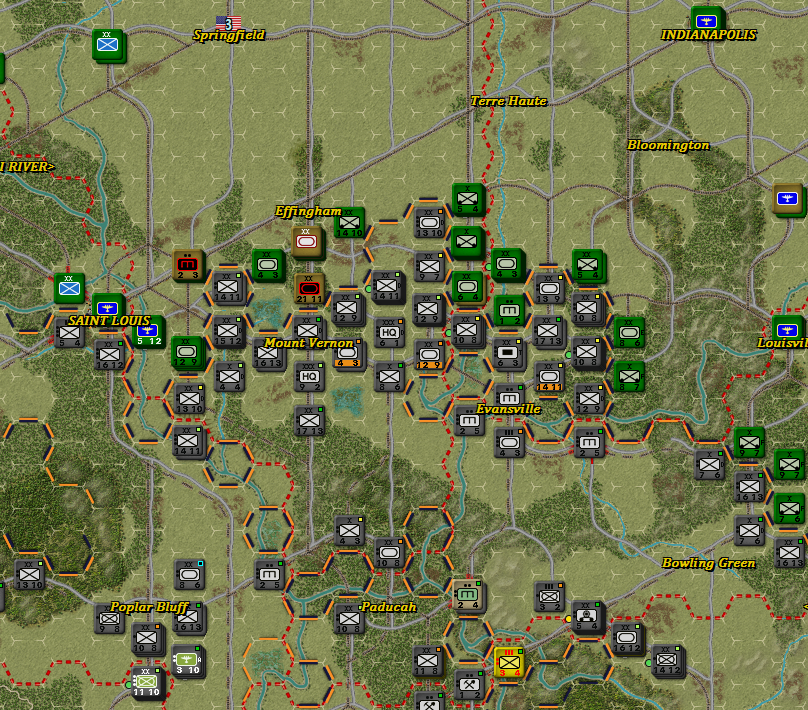Viewport: 808px width, 710px height.
Task: Select the grey counter 9 8 at Poplar Bluff
Action: point(109,618)
